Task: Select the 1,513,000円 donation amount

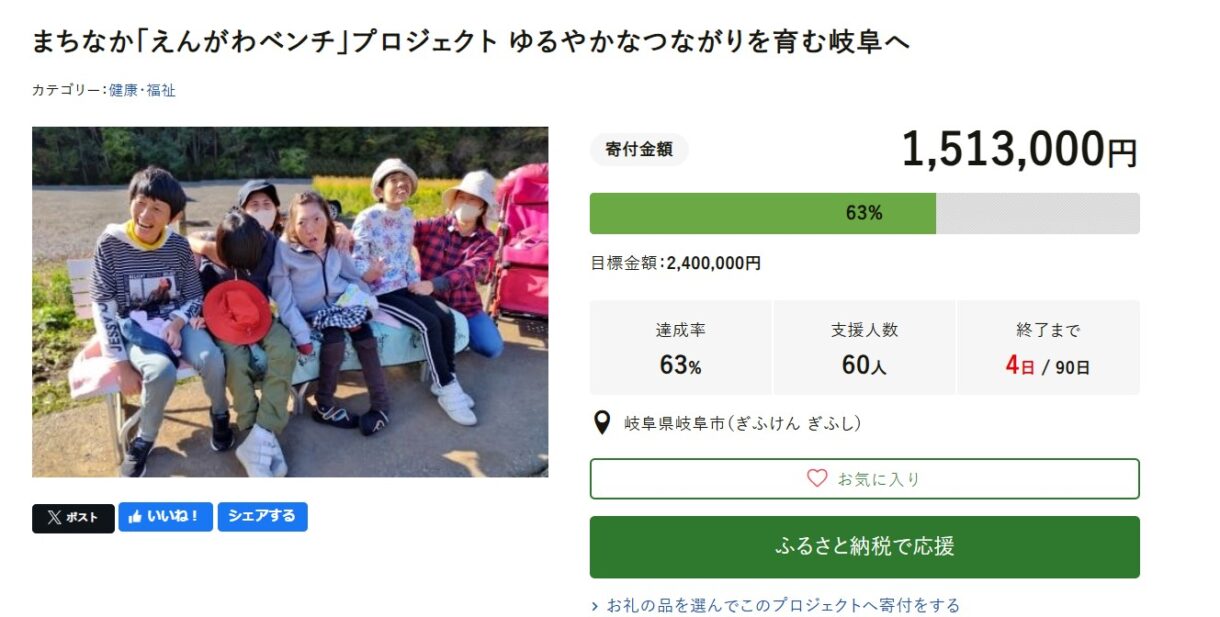Action: (x=1019, y=150)
